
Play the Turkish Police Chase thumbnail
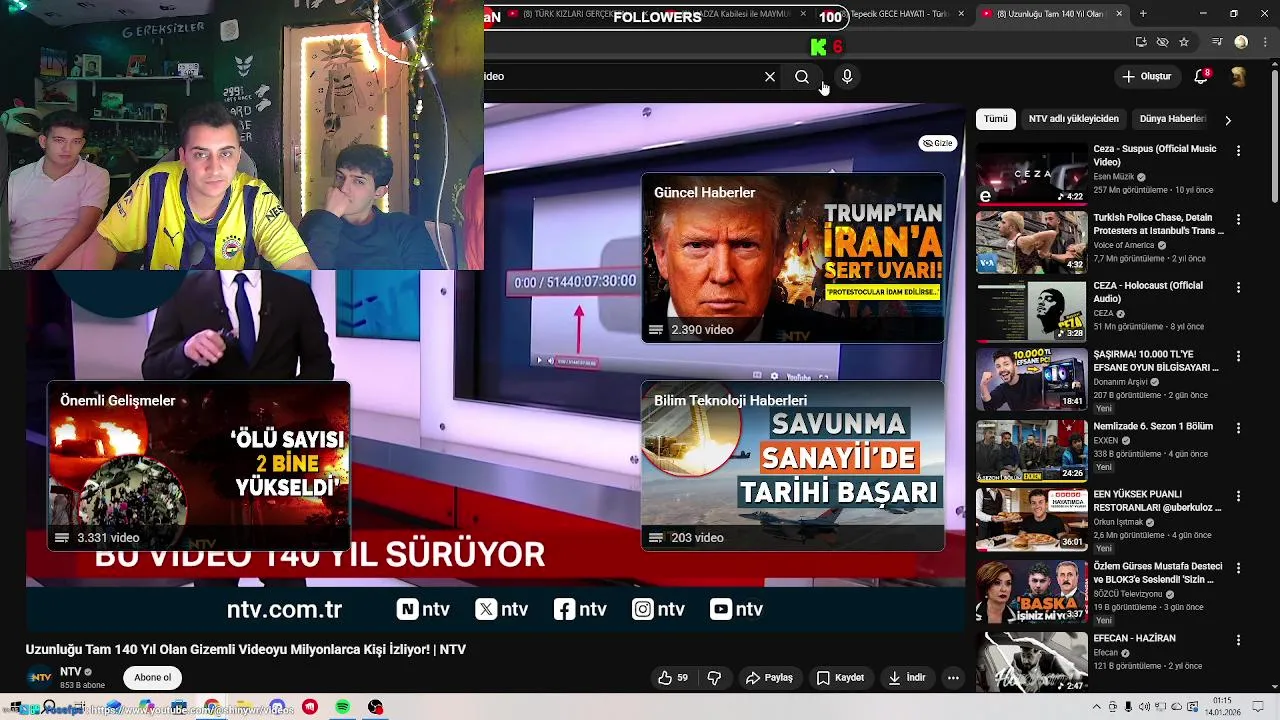[x=1031, y=241]
